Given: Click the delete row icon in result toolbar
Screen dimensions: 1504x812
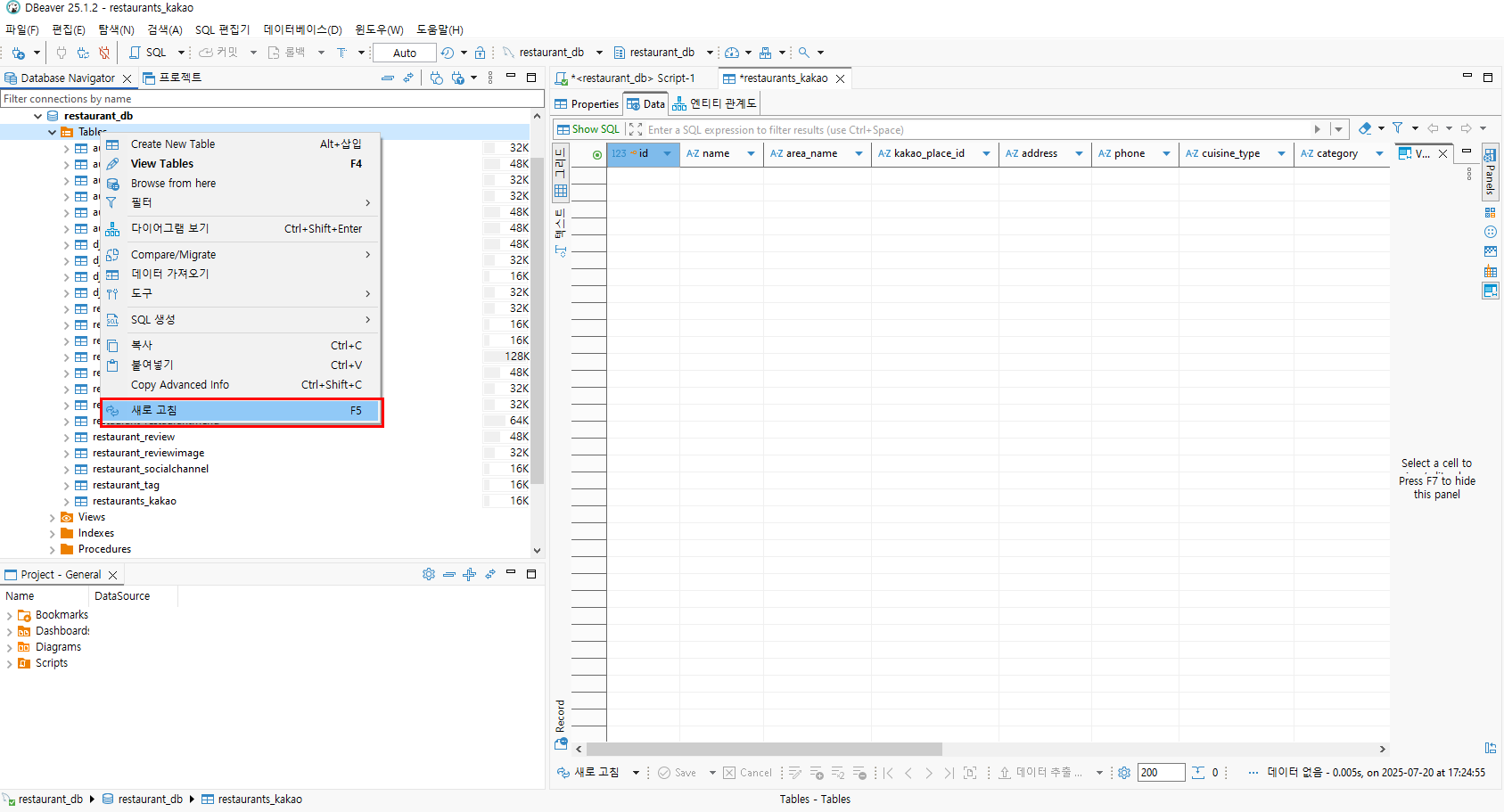Looking at the screenshot, I should [x=859, y=773].
